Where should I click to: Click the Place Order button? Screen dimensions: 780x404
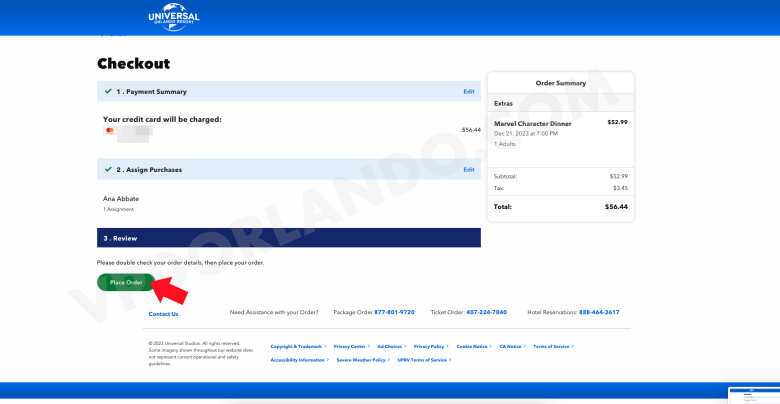pos(126,283)
